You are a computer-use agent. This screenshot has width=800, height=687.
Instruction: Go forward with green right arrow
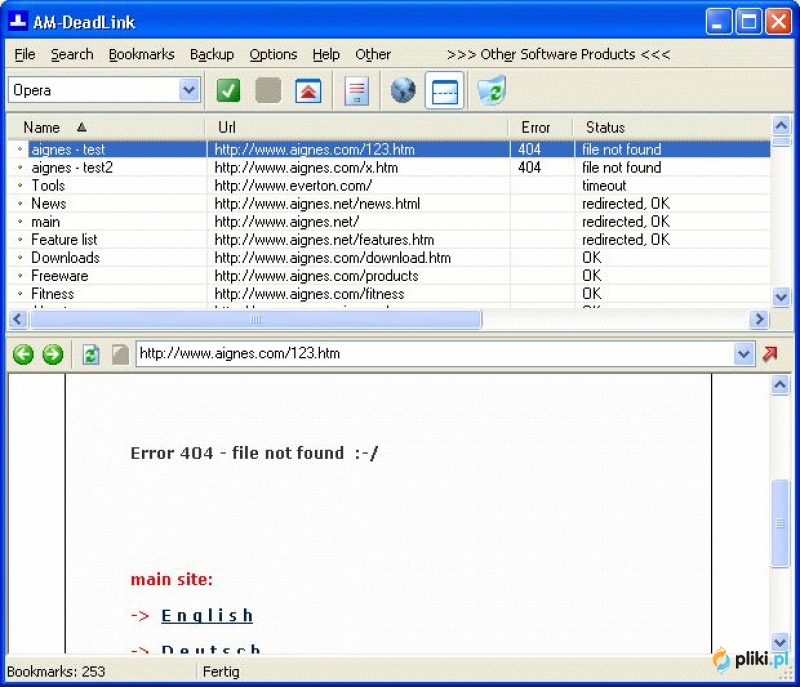pyautogui.click(x=53, y=354)
